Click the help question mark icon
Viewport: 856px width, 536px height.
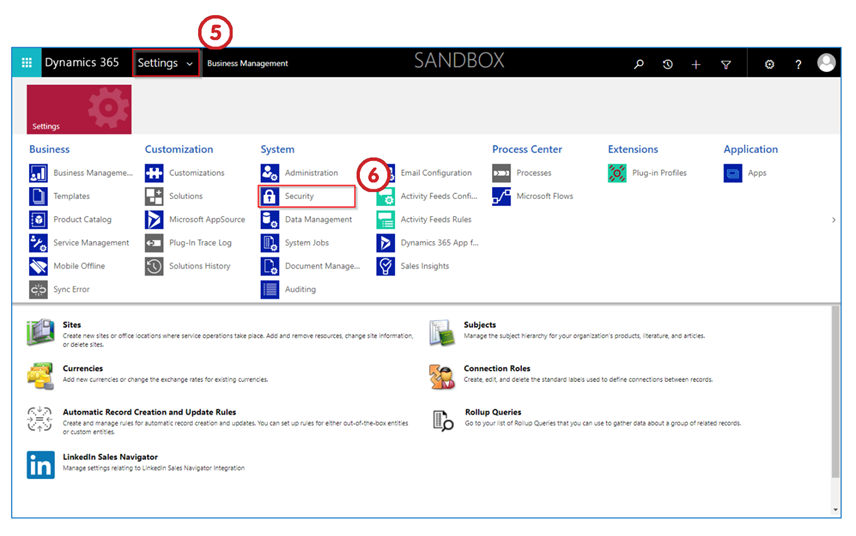coord(798,64)
